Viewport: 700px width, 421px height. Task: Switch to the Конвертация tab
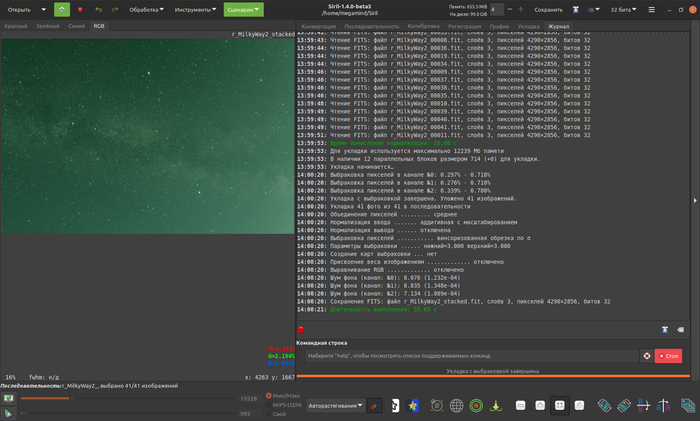318,25
